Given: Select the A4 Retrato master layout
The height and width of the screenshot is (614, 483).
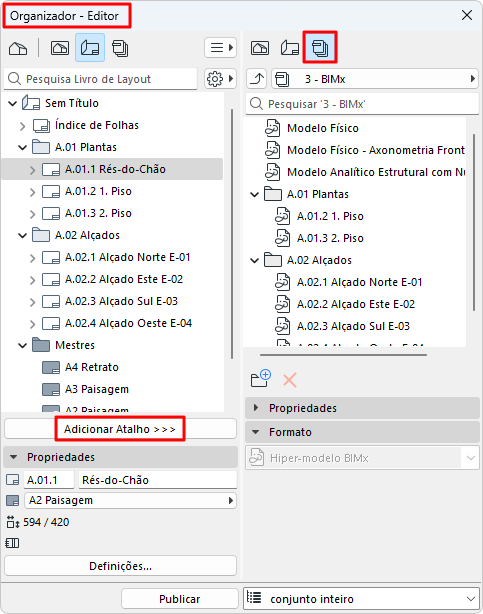Looking at the screenshot, I should (x=92, y=367).
